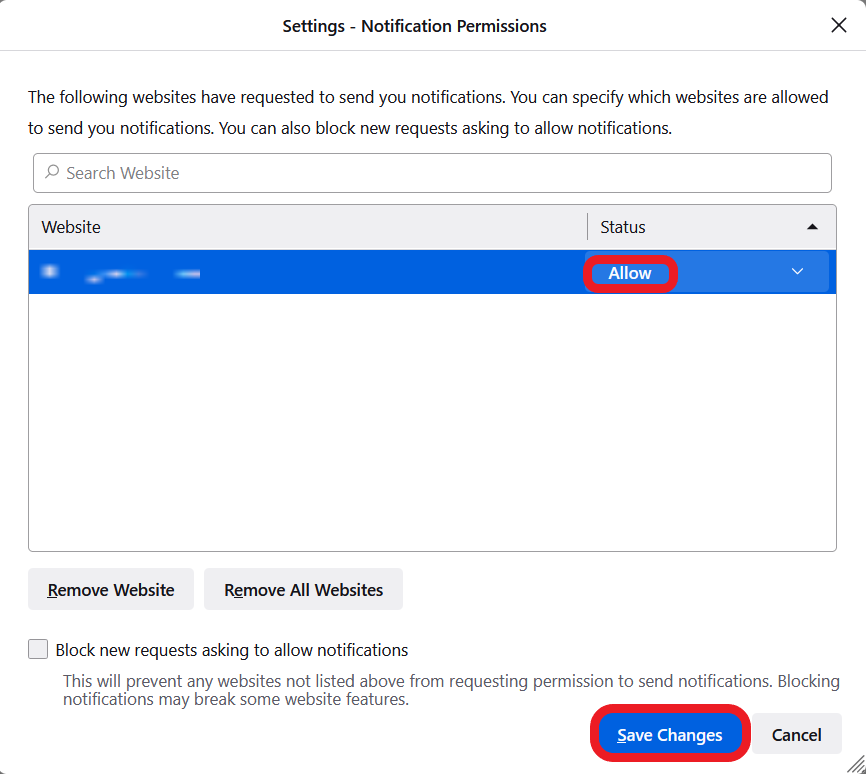Sort list by Status column header
Screen dimensions: 866x774
[690, 227]
